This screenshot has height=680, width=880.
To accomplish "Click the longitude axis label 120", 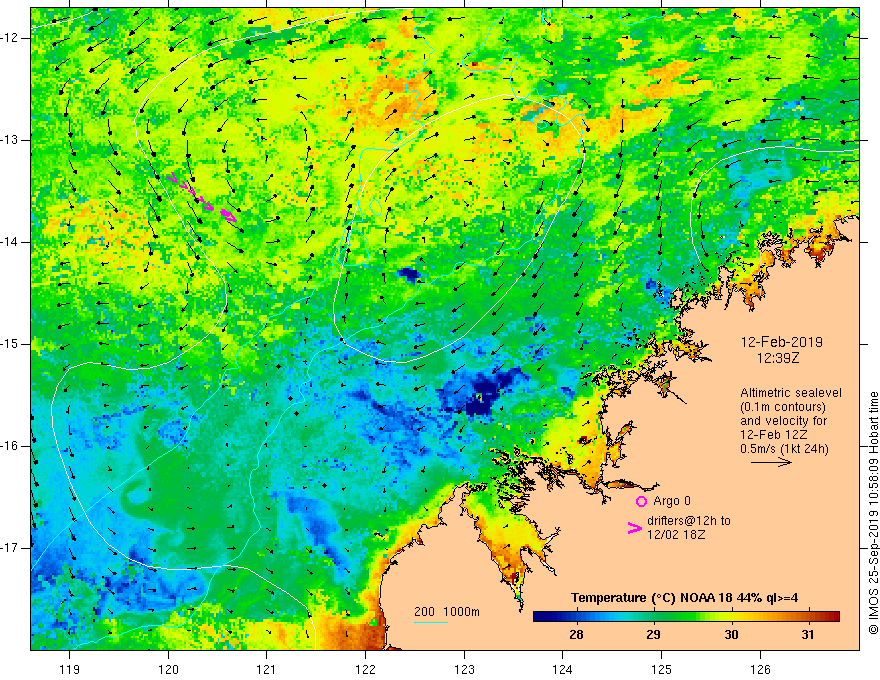I will click(168, 669).
